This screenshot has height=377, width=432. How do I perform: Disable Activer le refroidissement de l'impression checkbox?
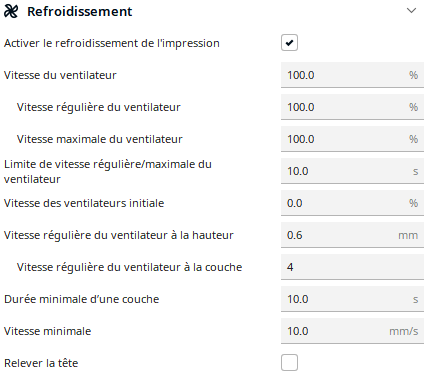[289, 43]
